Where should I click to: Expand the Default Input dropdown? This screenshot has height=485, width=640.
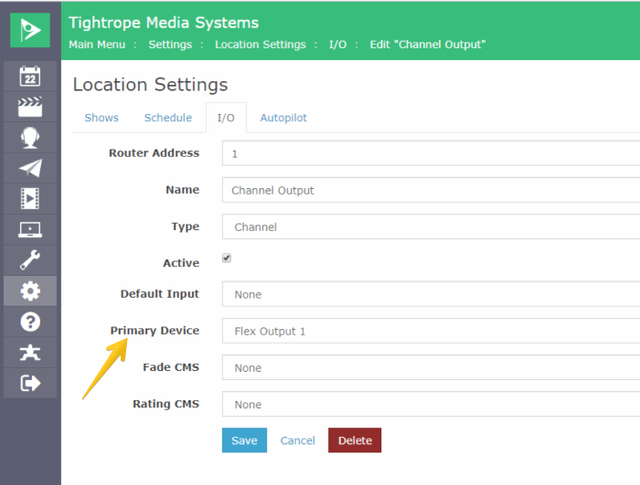coord(431,294)
